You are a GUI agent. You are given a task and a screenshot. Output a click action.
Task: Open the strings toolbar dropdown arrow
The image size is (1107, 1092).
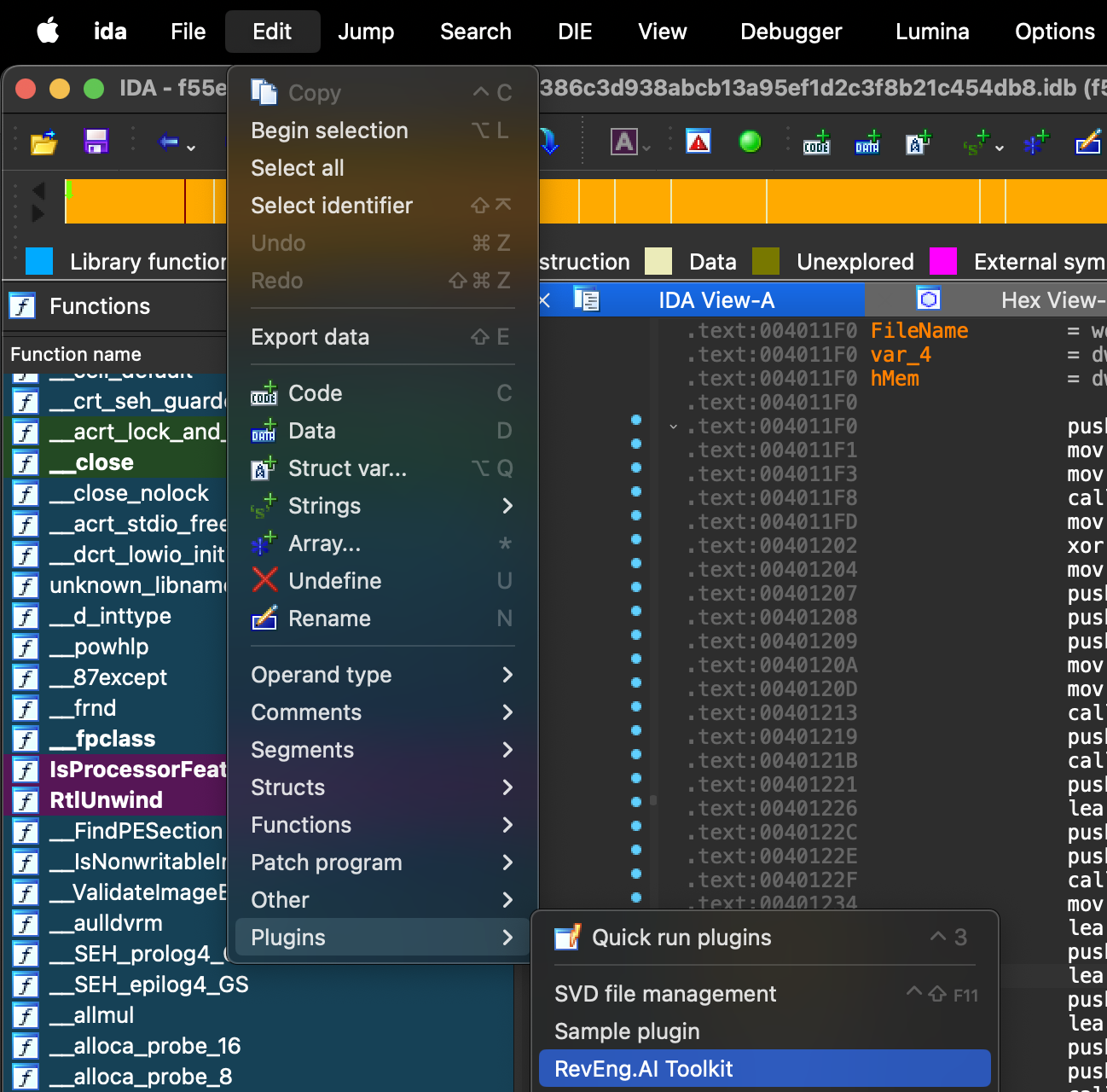1000,148
